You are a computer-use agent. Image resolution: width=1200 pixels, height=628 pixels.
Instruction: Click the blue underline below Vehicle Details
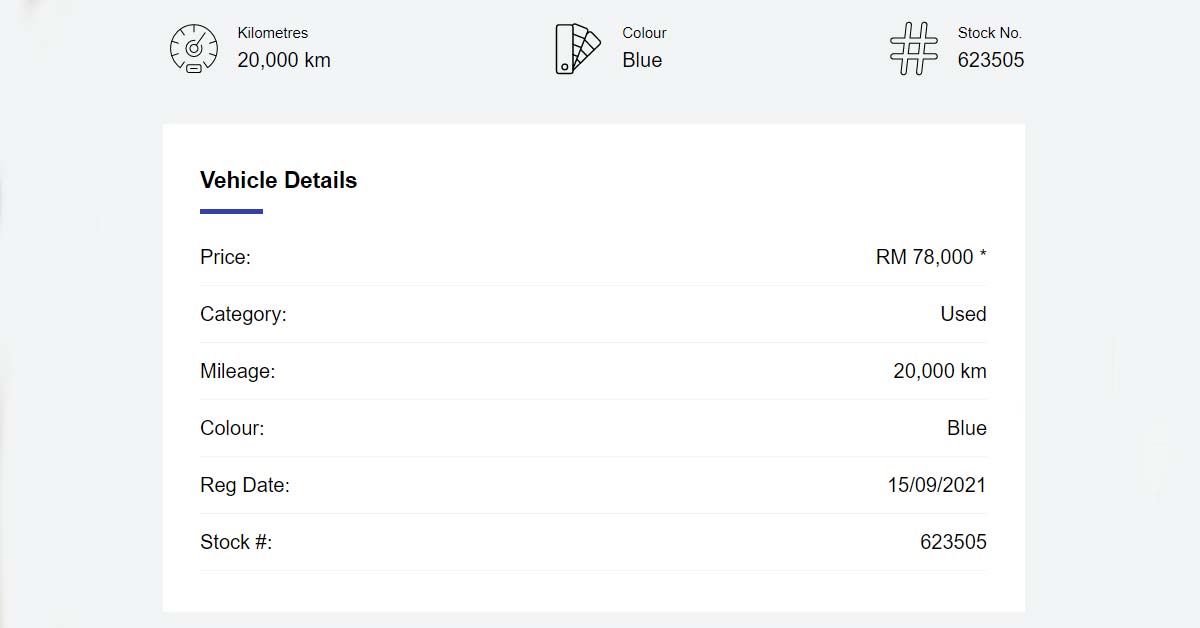pos(231,211)
